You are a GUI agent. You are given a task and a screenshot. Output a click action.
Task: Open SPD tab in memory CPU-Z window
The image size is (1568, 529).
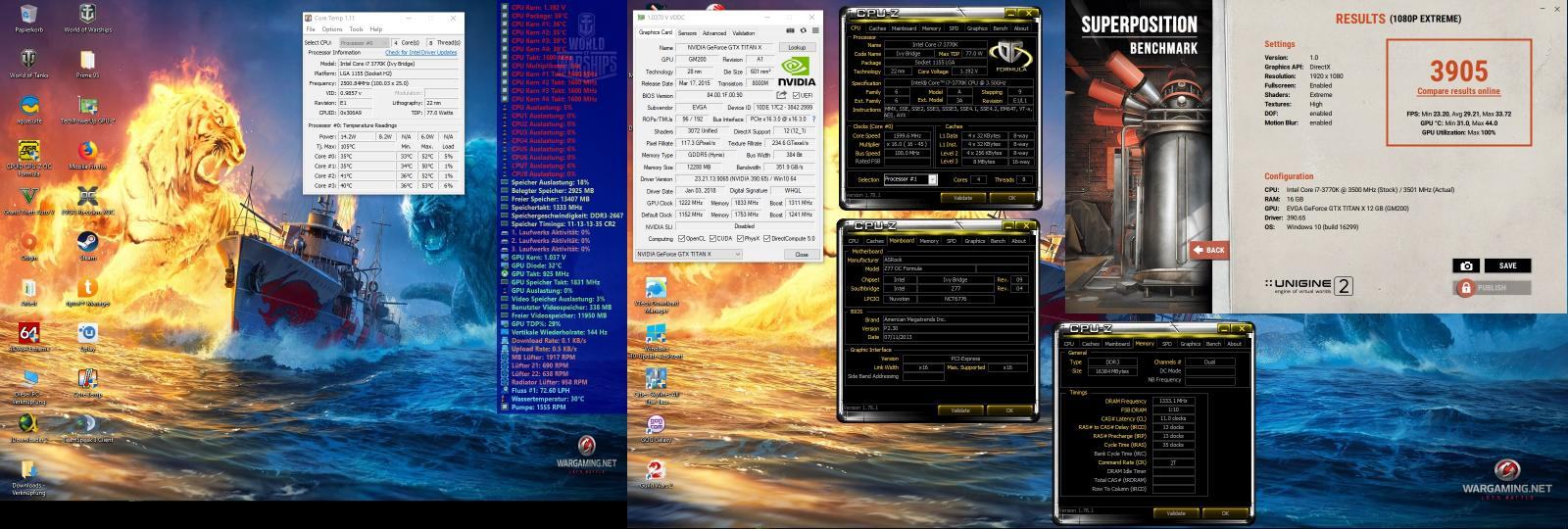(1167, 344)
